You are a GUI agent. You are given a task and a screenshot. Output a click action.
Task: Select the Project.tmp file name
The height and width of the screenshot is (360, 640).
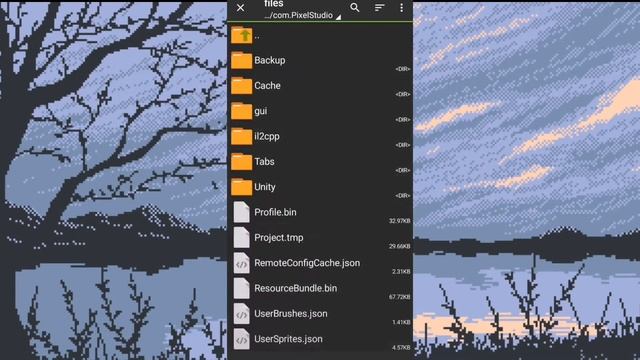click(x=279, y=238)
